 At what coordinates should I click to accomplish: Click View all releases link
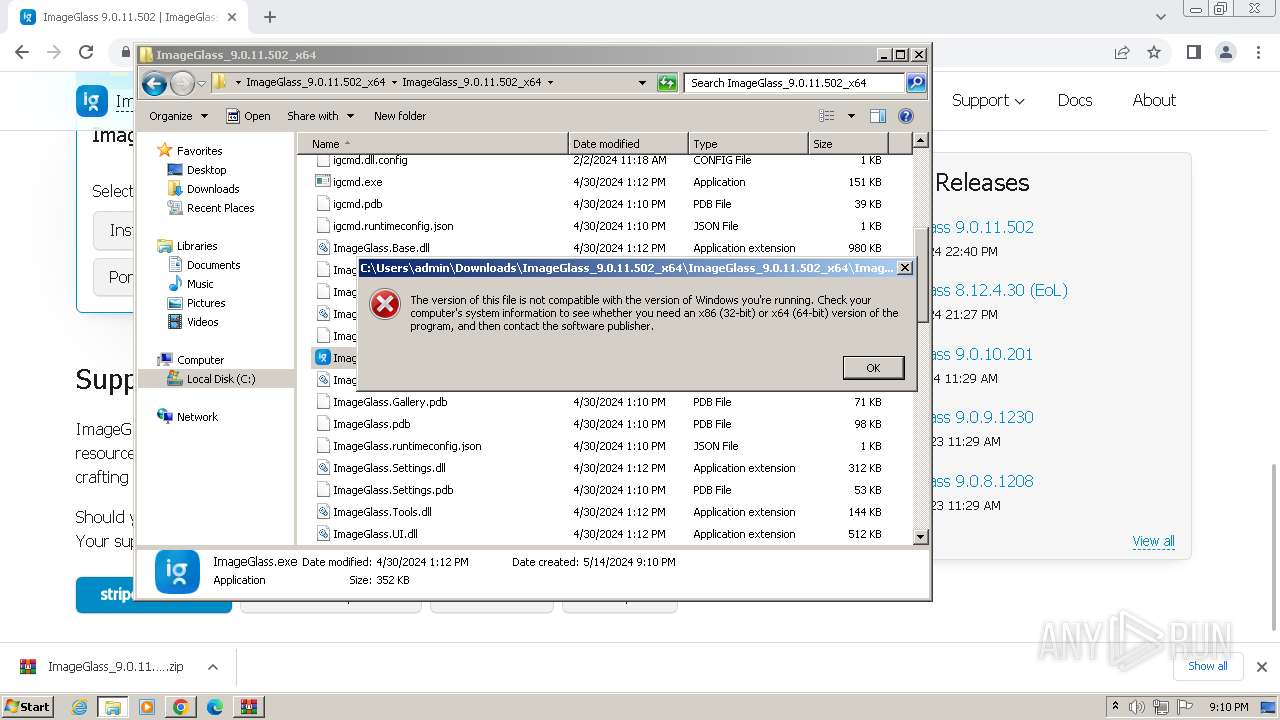click(x=1153, y=541)
